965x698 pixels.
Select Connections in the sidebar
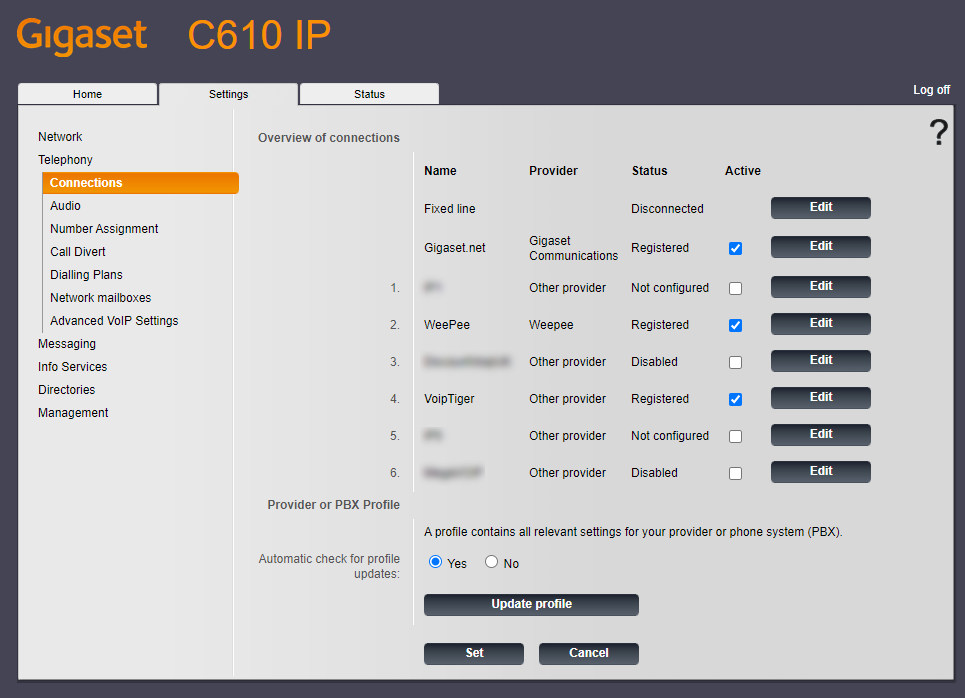click(140, 183)
